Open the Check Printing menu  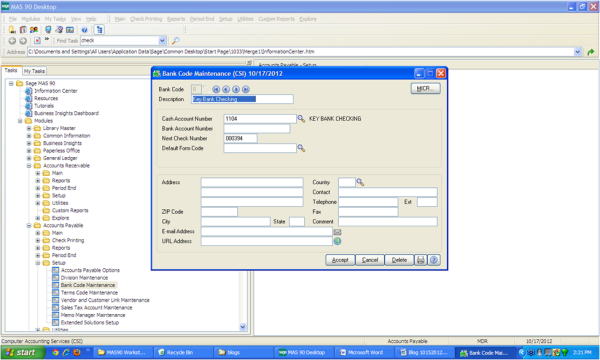(x=146, y=19)
